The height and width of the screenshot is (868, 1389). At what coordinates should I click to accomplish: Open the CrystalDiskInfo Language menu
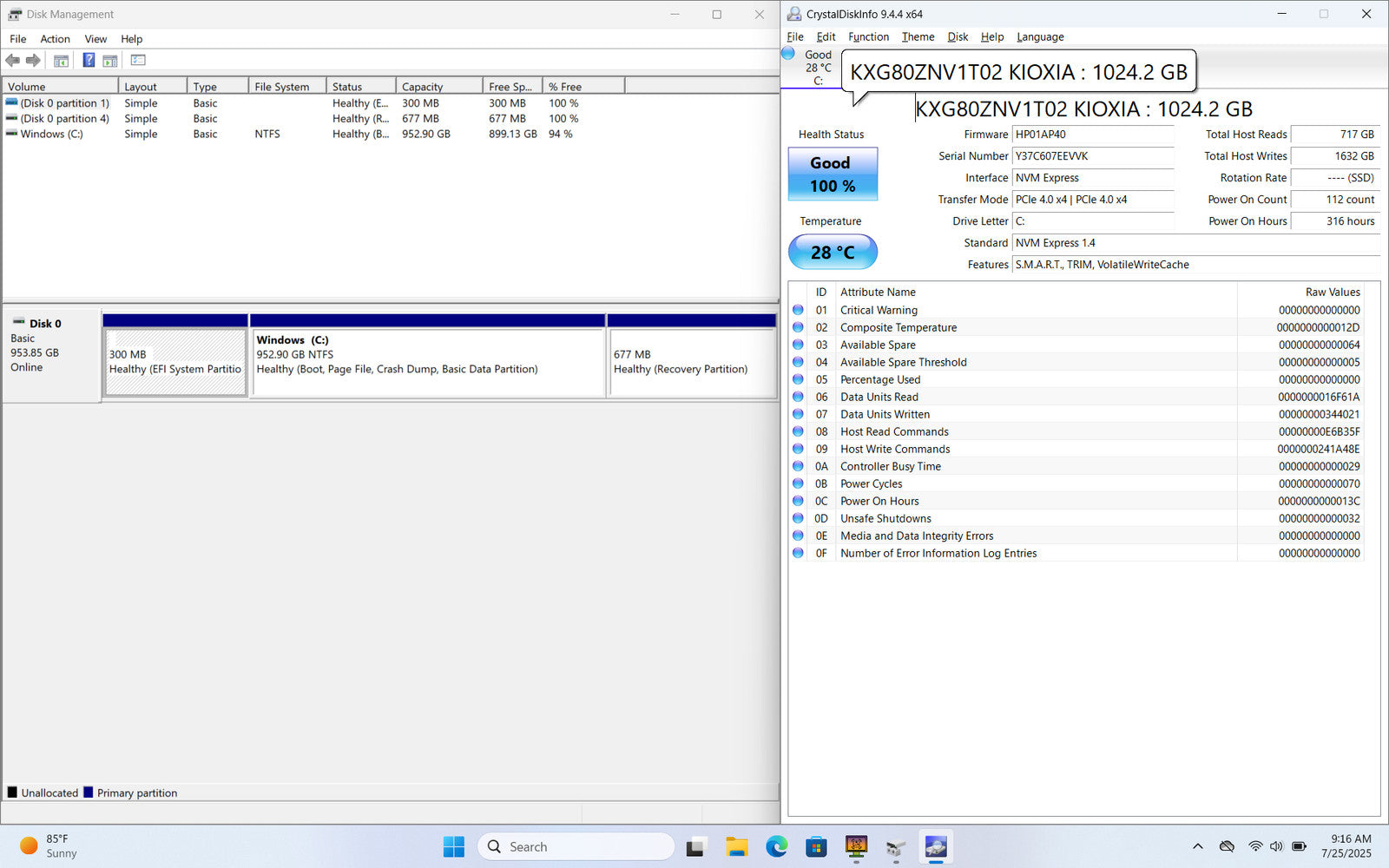click(1040, 37)
